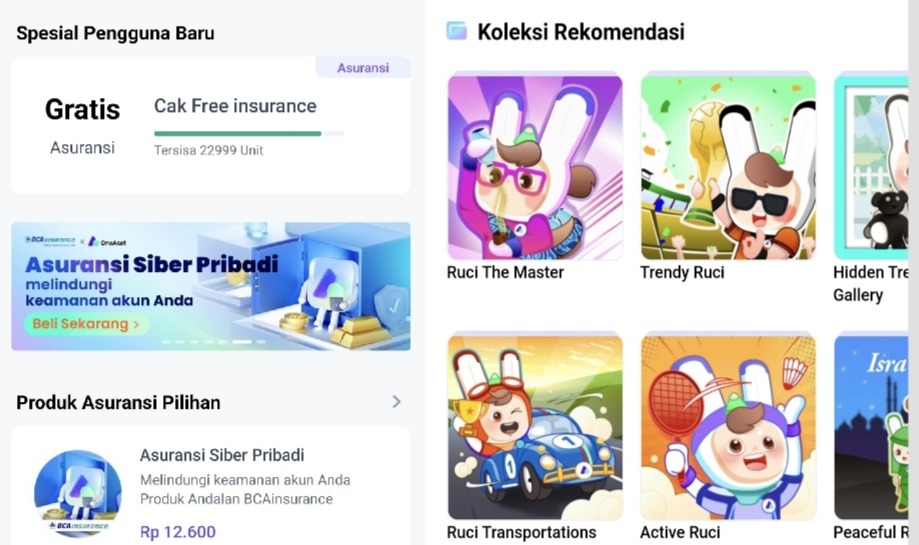Click the Asuransi Siber Pribadi product icon

click(x=78, y=492)
